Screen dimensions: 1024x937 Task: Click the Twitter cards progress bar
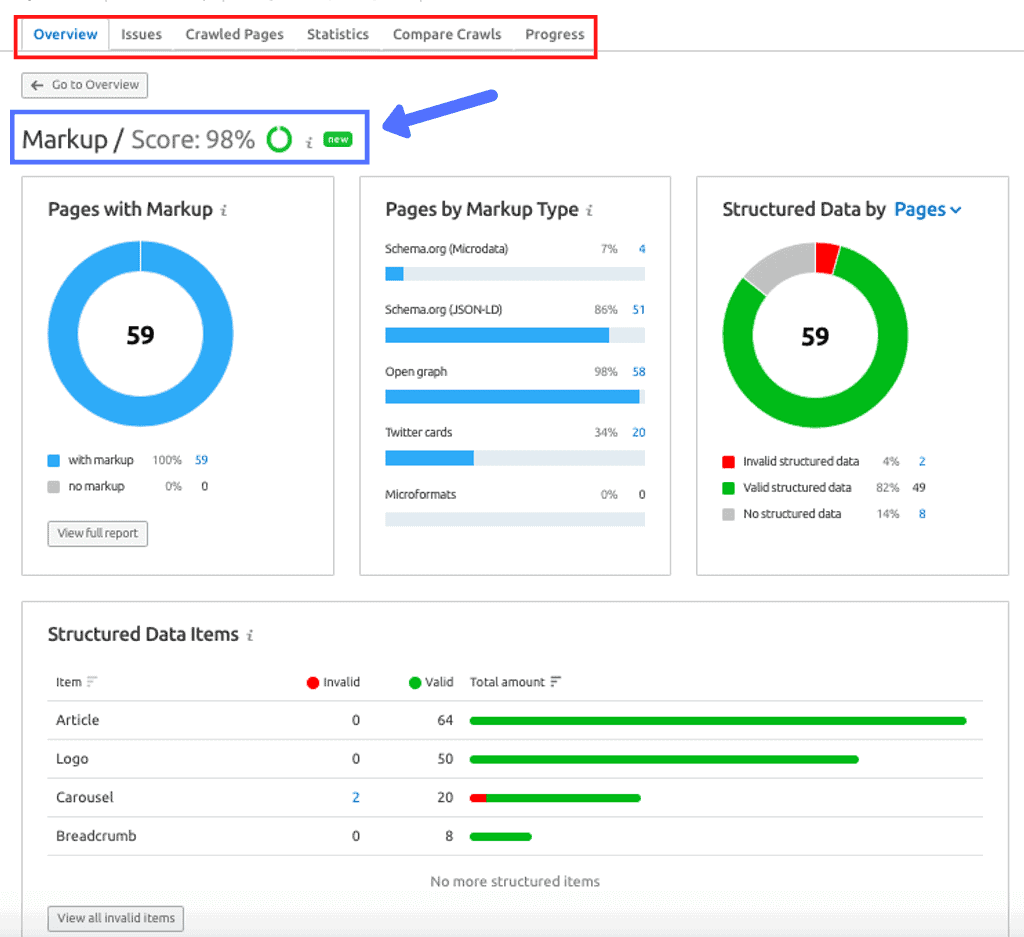[515, 458]
